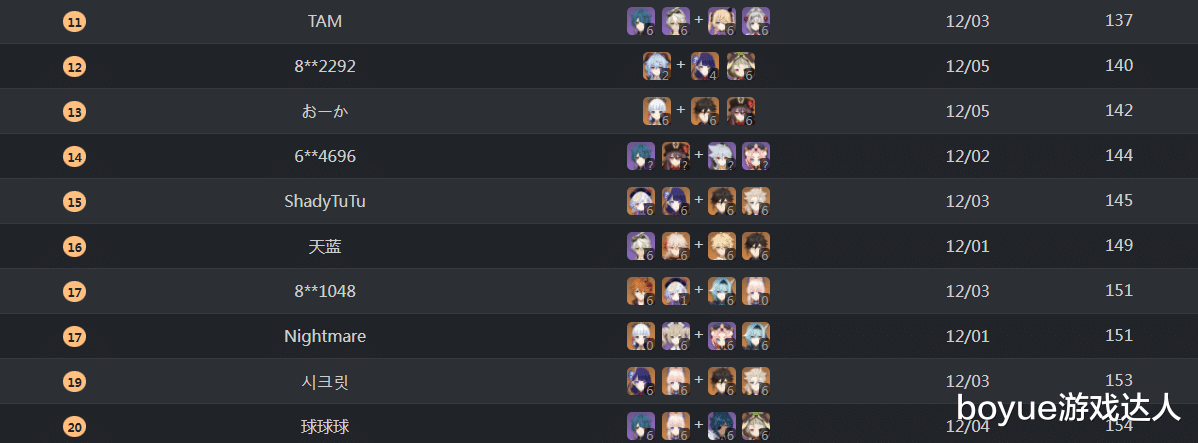Click the player name 天蓝

(325, 246)
